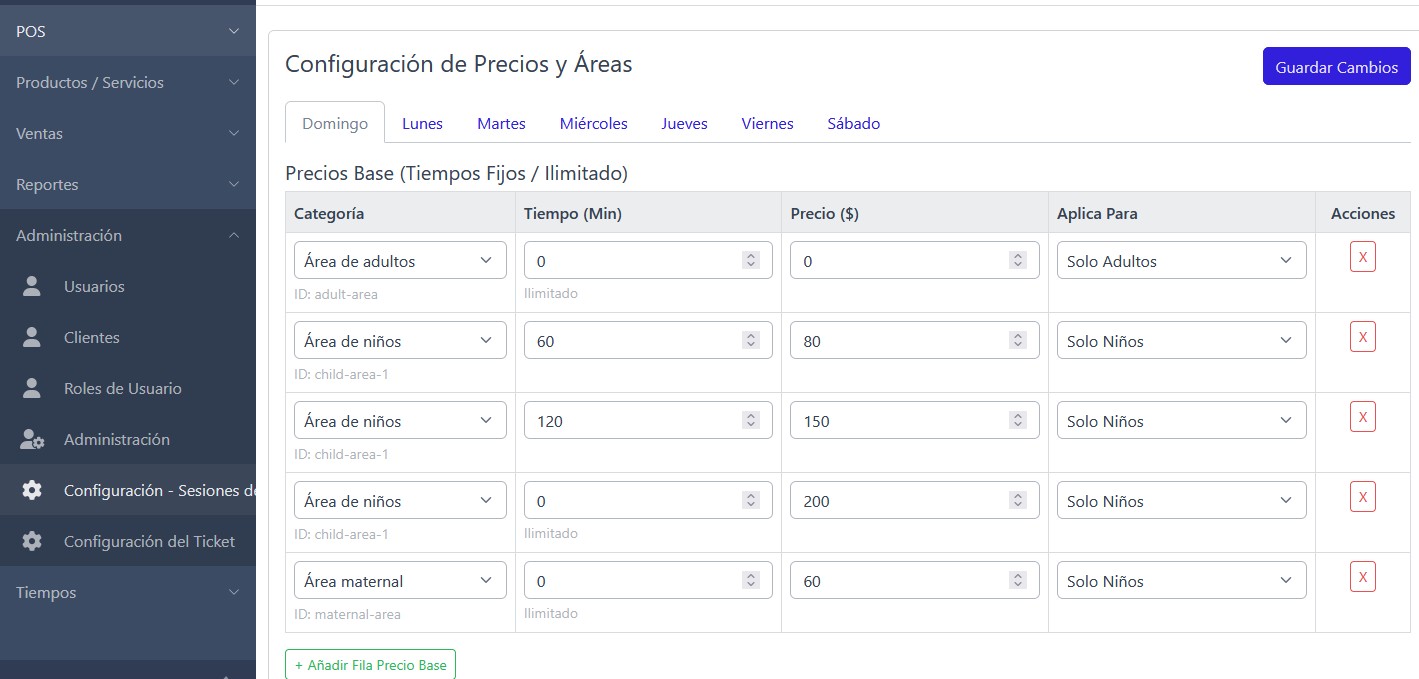Open category dropdown in 60-minute row
This screenshot has height=679, width=1419.
(400, 340)
